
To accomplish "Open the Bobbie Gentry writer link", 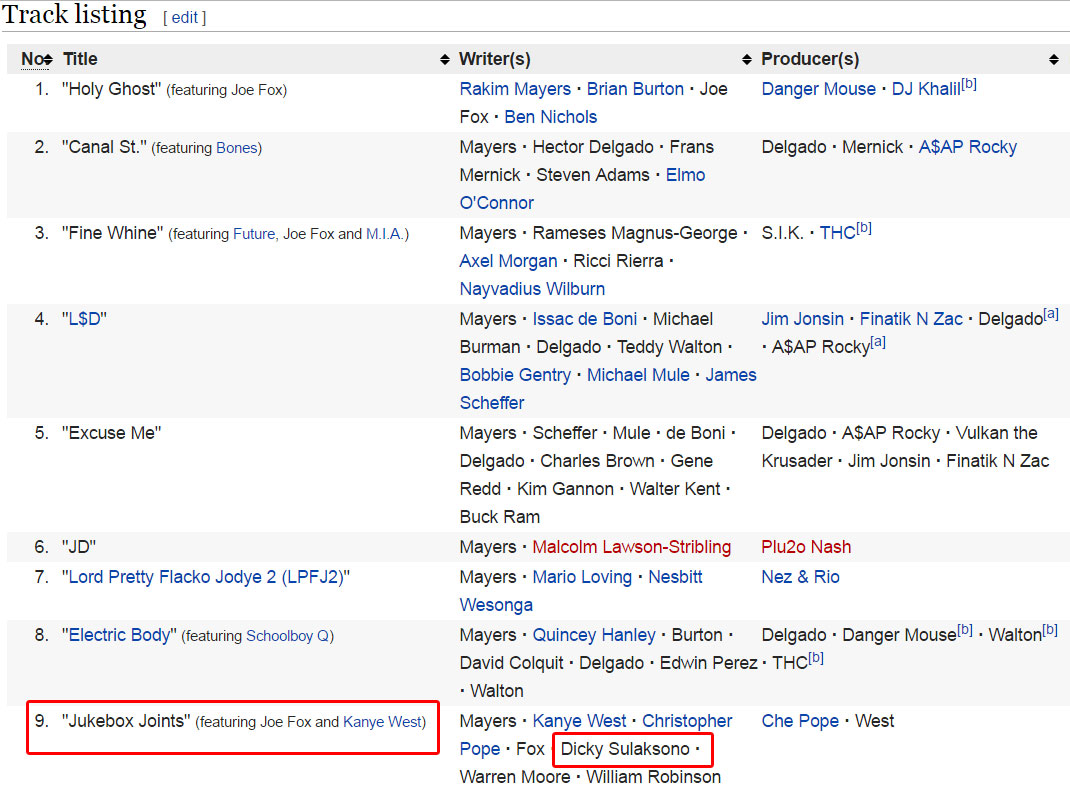I will click(x=515, y=375).
